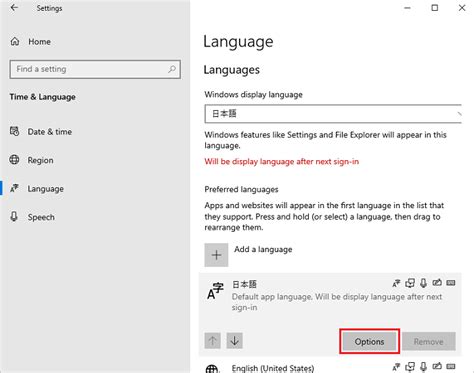This screenshot has height=373, width=474.
Task: Move 日本語 down with the arrow button
Action: [235, 341]
